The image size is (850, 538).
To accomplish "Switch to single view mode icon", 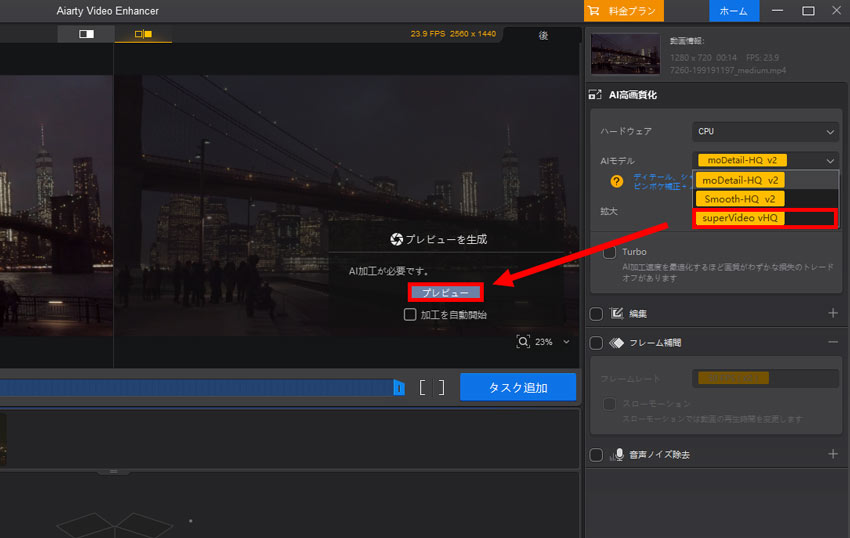I will click(x=86, y=34).
